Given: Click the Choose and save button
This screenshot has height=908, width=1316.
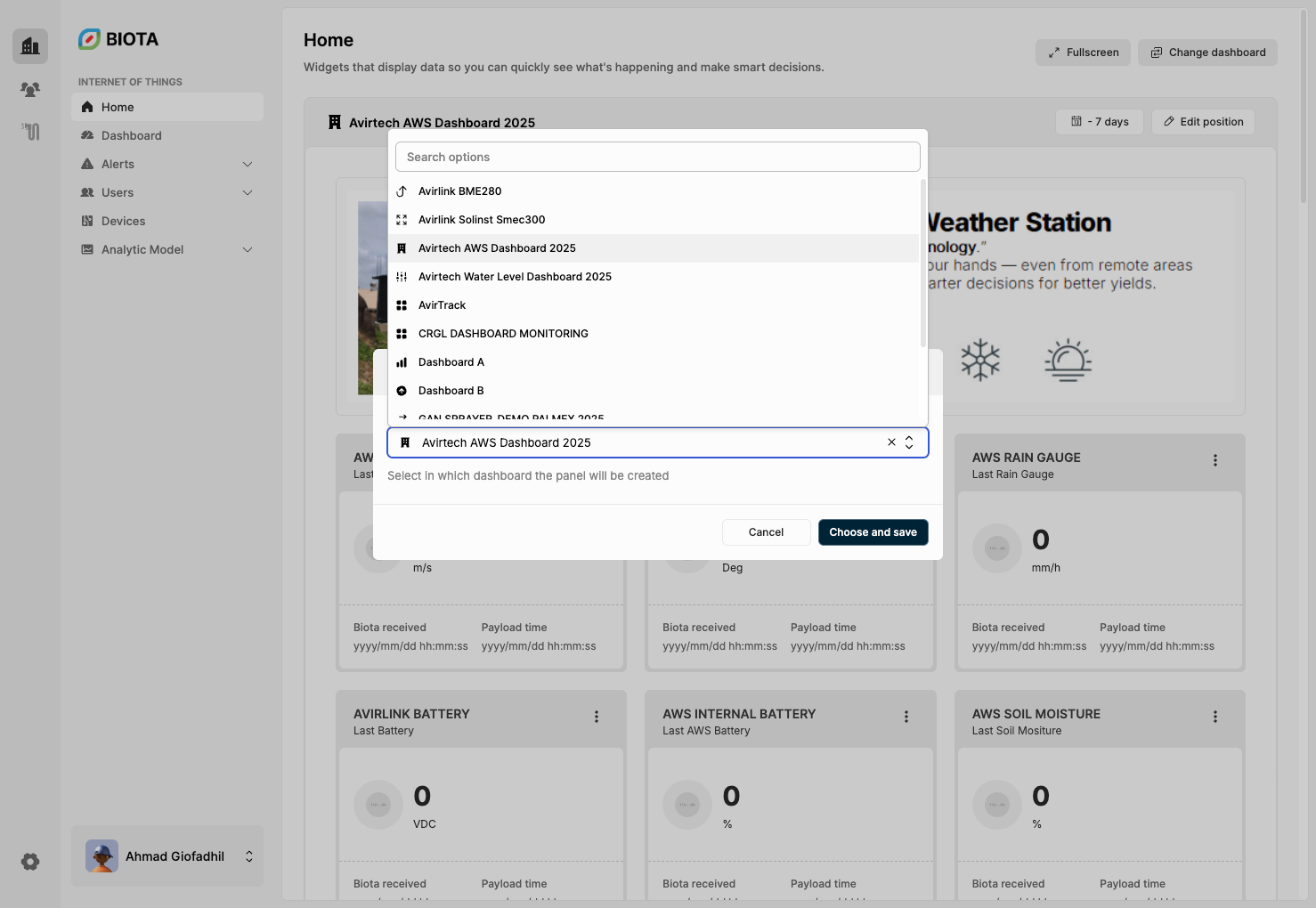Looking at the screenshot, I should (x=873, y=532).
